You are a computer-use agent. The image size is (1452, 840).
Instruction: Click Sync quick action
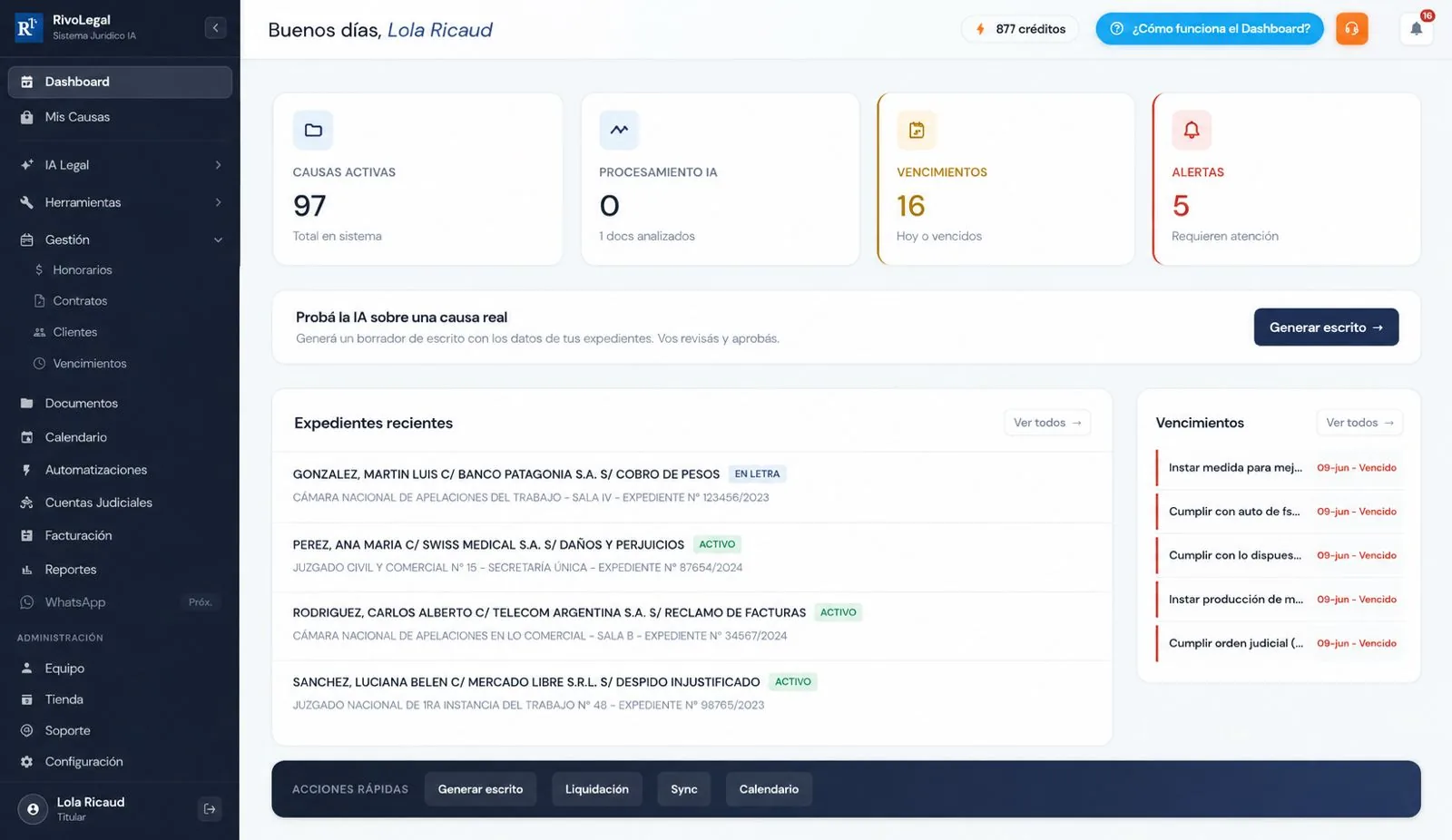684,789
